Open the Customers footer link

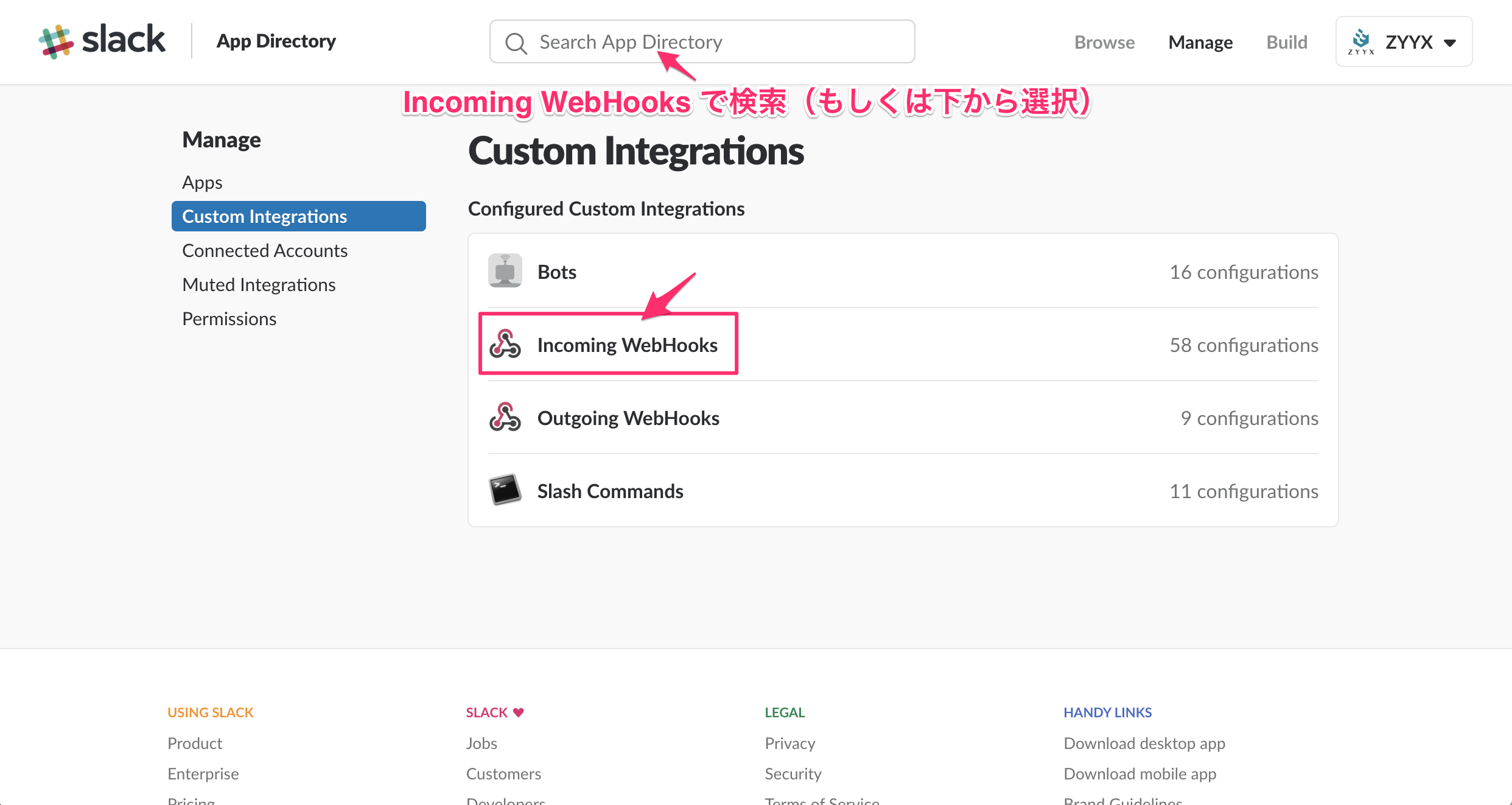503,773
